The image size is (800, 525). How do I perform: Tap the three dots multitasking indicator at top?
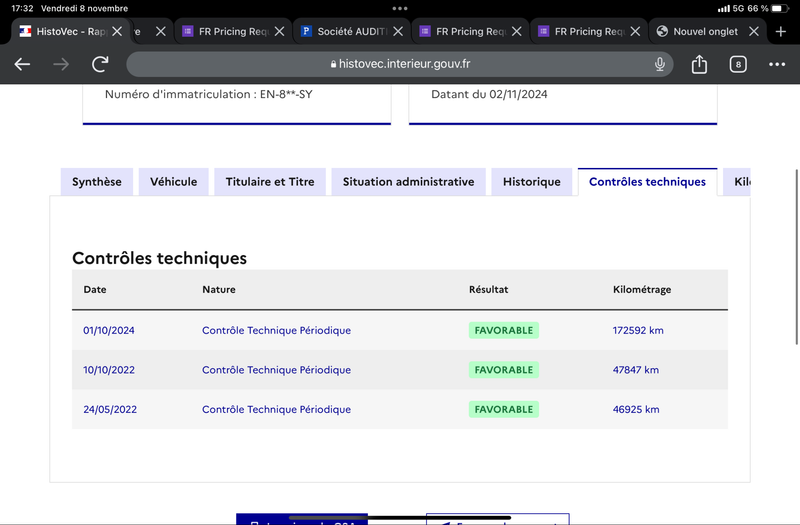pyautogui.click(x=400, y=8)
